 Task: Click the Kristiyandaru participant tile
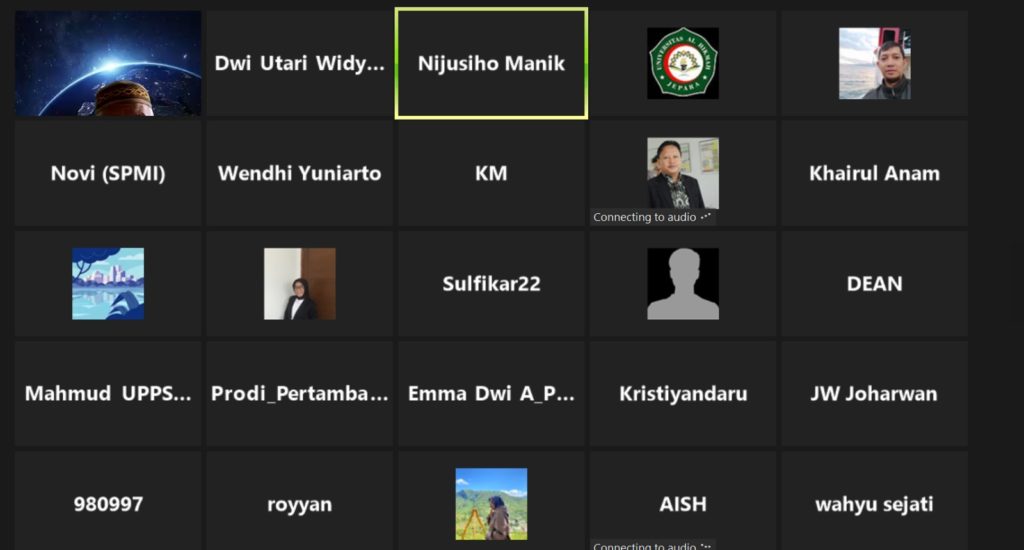pyautogui.click(x=682, y=393)
